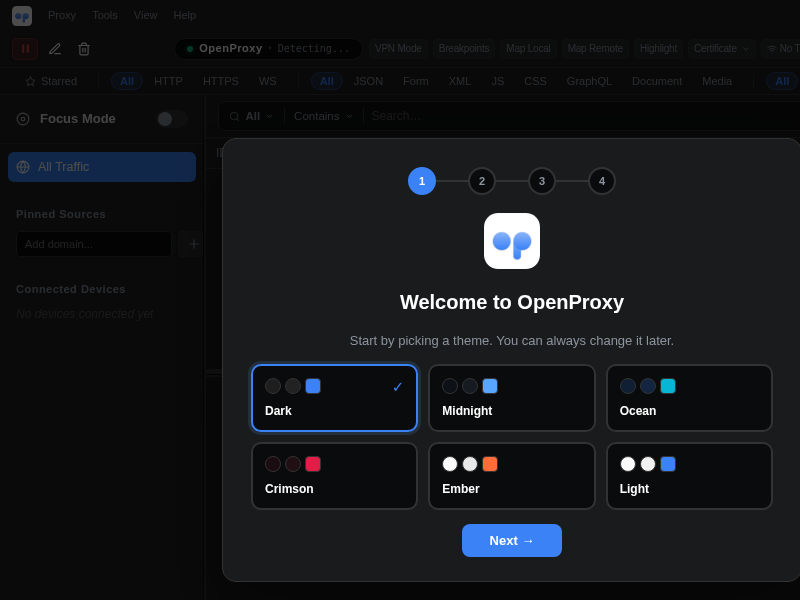Click the Focus Mode target icon

click(x=23, y=119)
